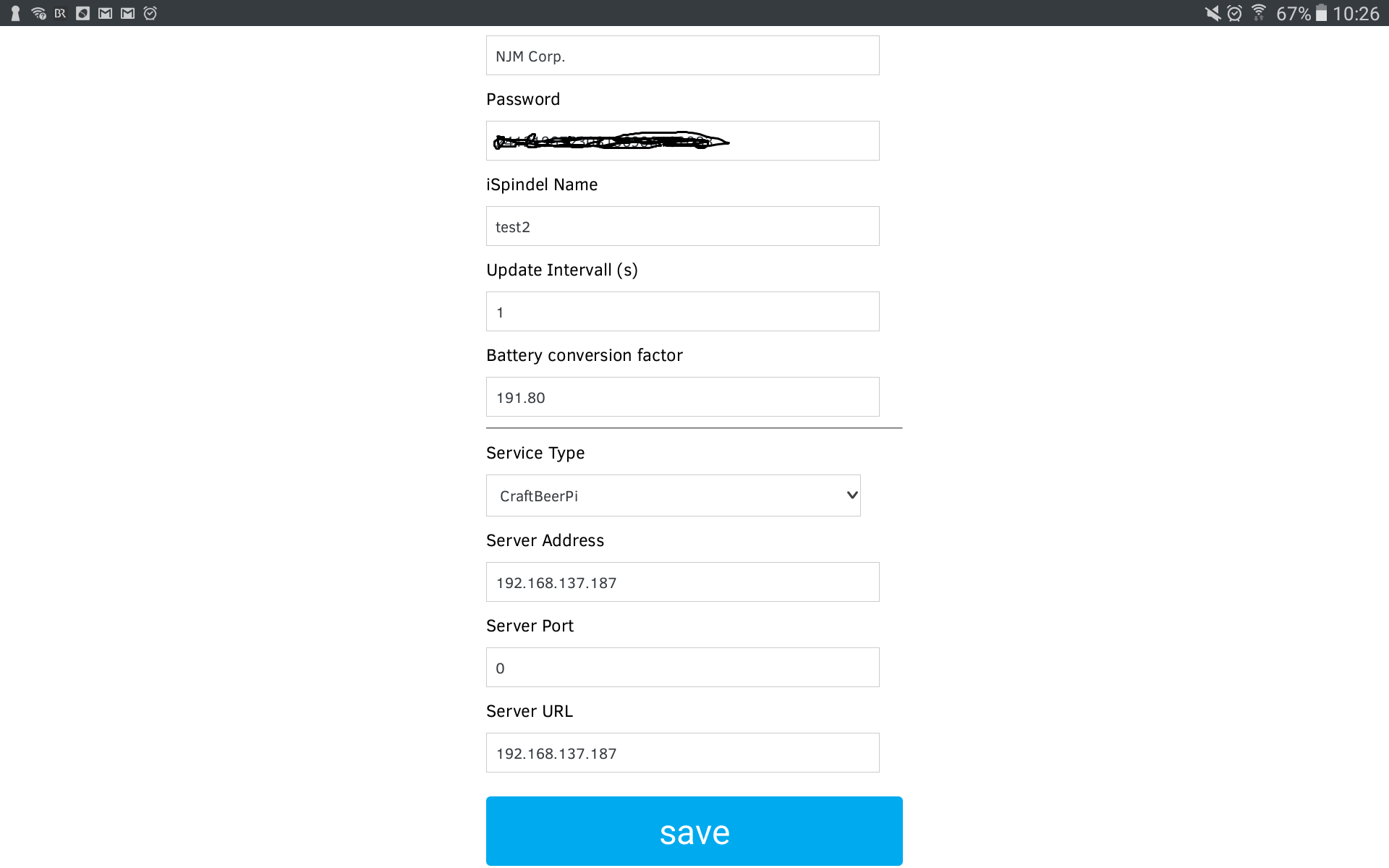The width and height of the screenshot is (1389, 868).
Task: Select the Server URL input field
Action: [x=682, y=753]
